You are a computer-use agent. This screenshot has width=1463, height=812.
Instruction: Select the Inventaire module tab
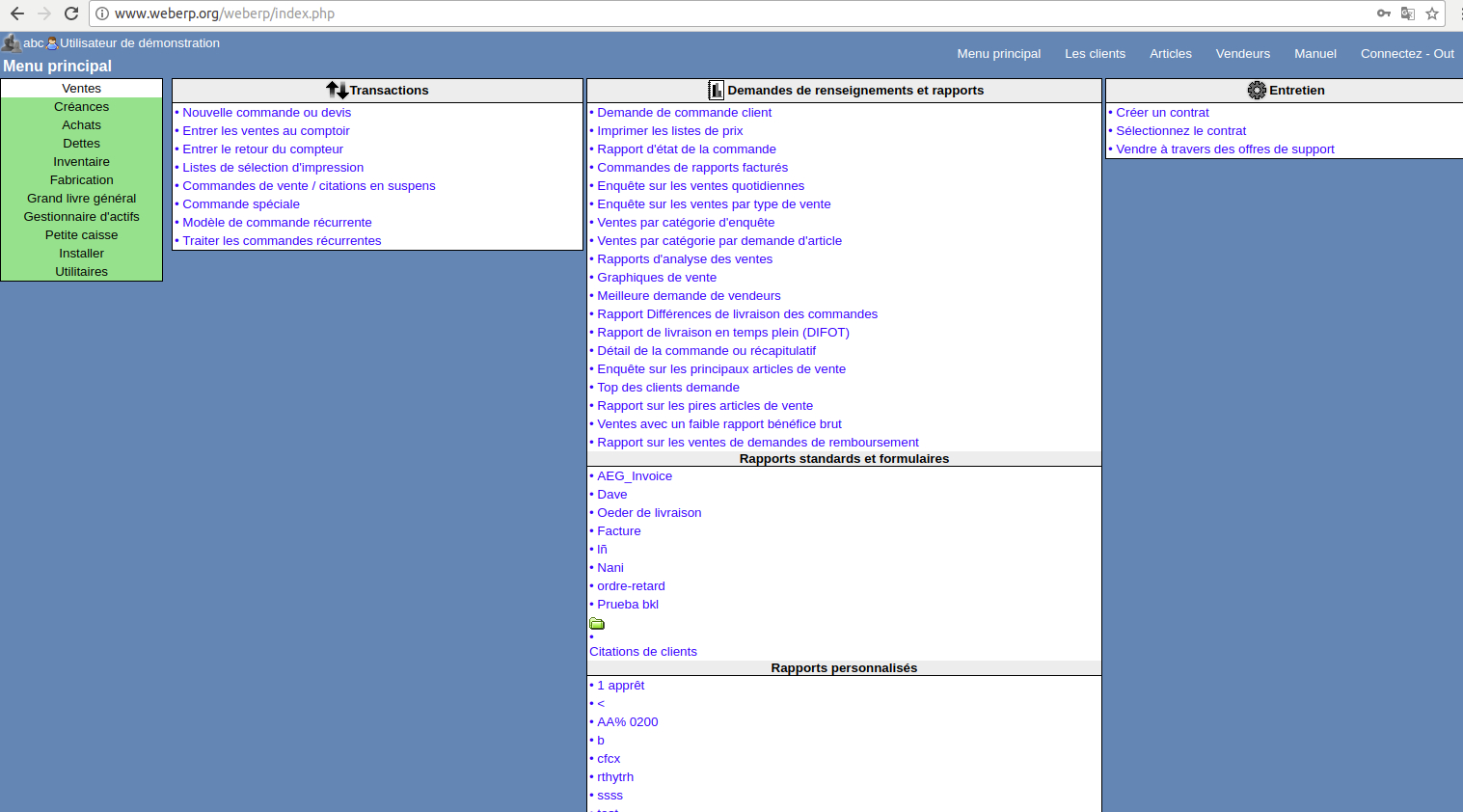pyautogui.click(x=82, y=161)
